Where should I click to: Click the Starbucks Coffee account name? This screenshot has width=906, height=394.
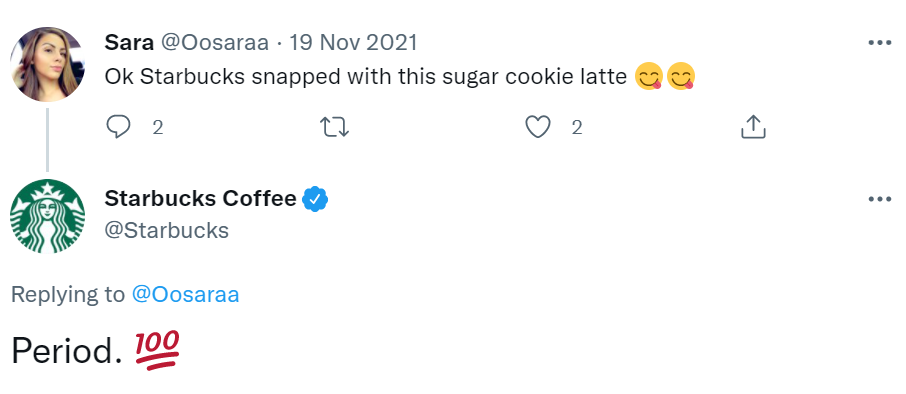(200, 198)
